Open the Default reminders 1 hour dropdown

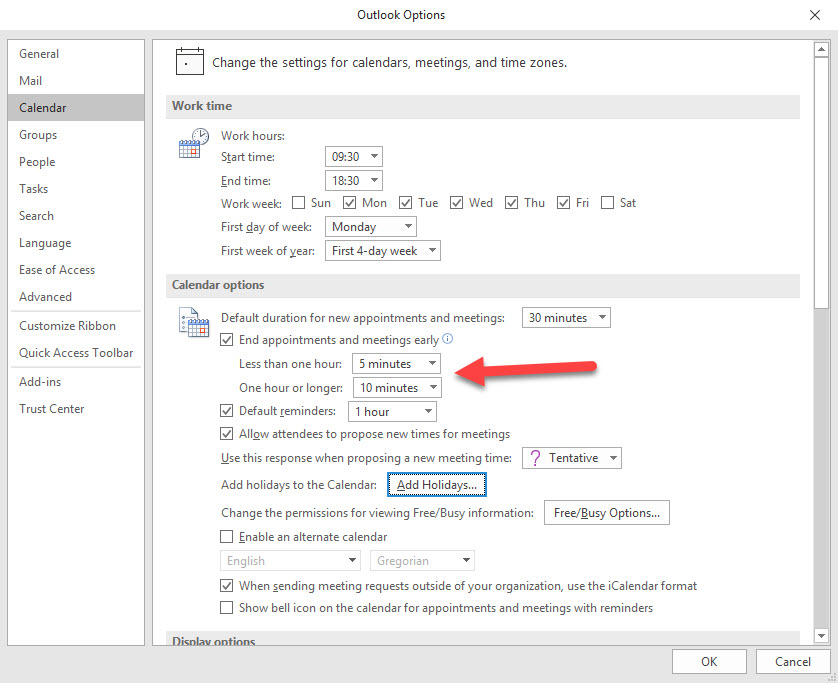tap(392, 412)
